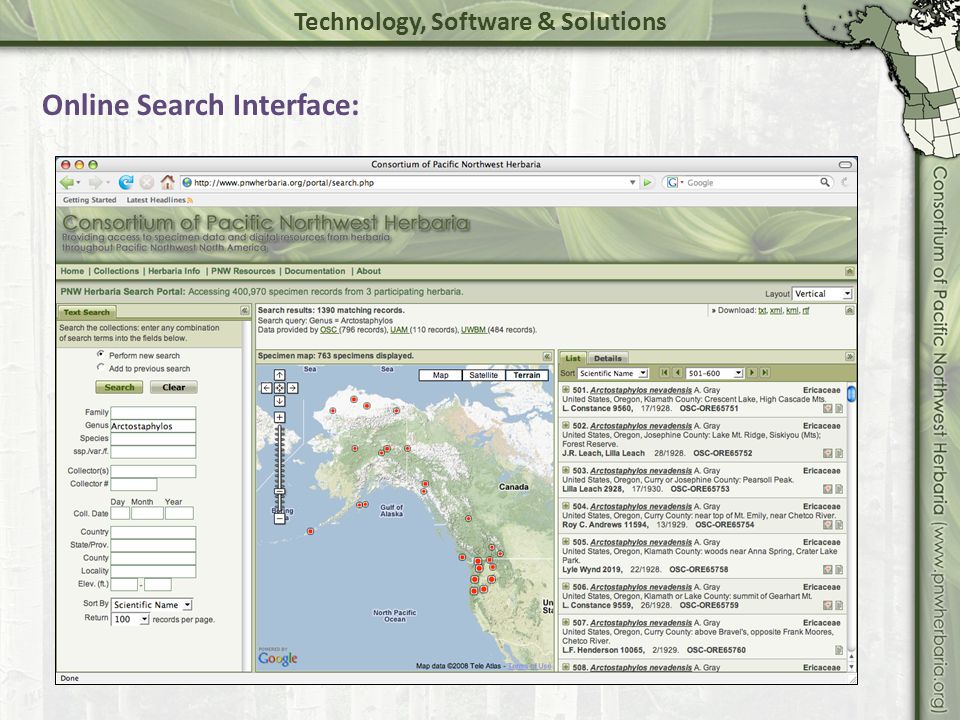Open the About menu item

[x=369, y=271]
